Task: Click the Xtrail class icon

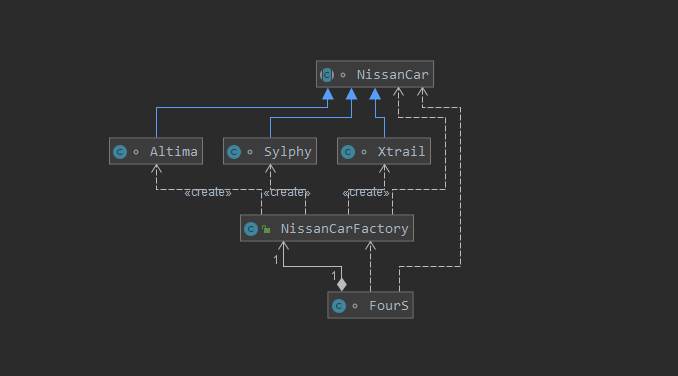Action: pyautogui.click(x=348, y=152)
